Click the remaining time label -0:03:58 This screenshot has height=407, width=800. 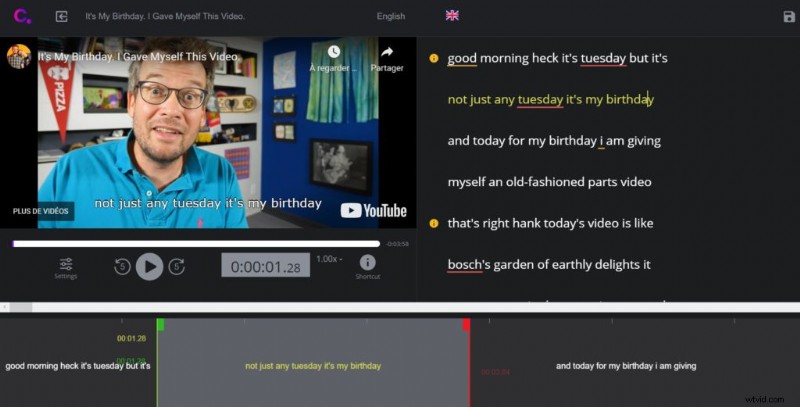[397, 244]
